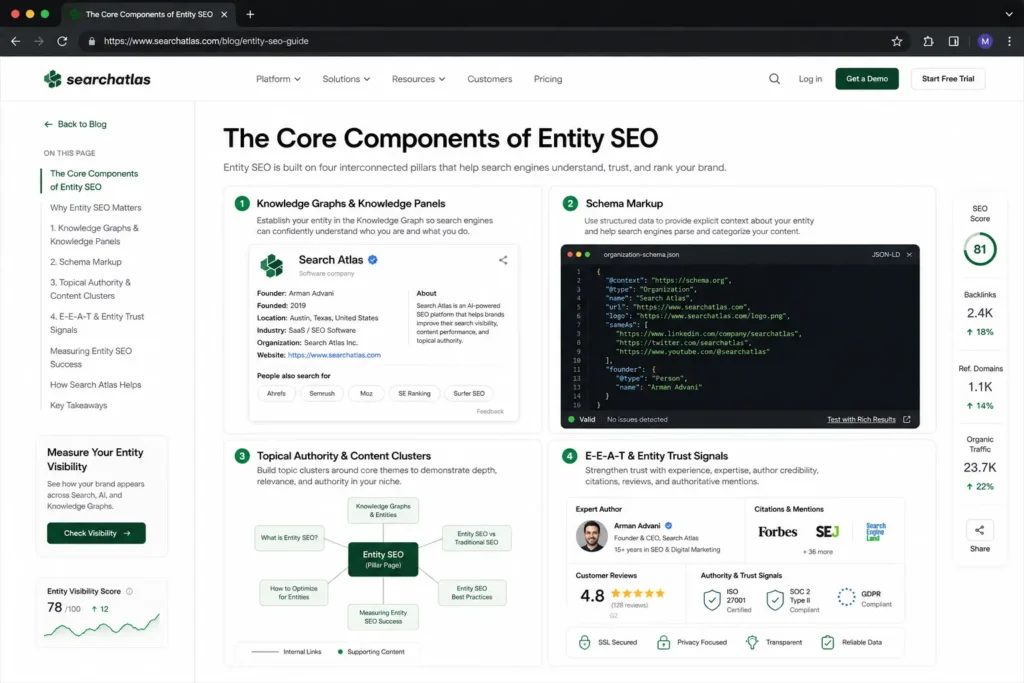
Task: Open Test with Rich Results link
Action: pyautogui.click(x=861, y=419)
